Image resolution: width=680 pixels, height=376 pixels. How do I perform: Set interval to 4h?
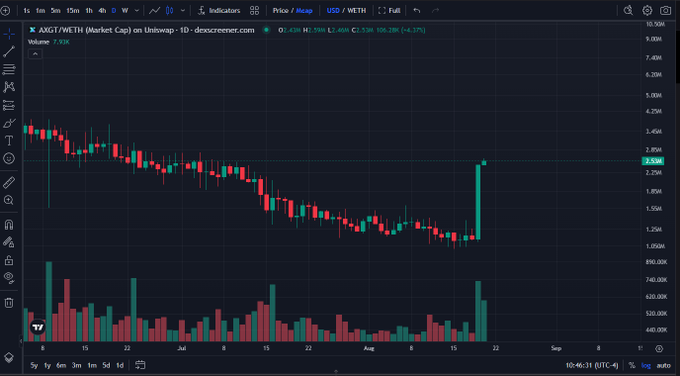click(102, 10)
